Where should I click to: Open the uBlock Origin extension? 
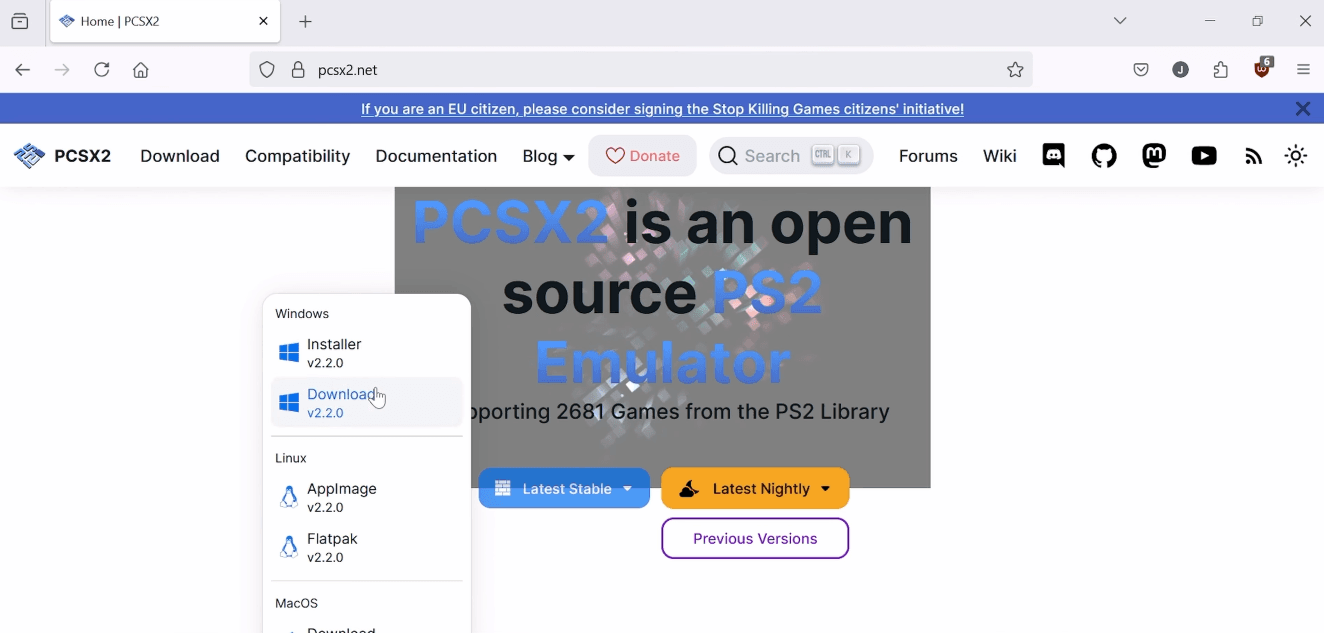[1261, 69]
